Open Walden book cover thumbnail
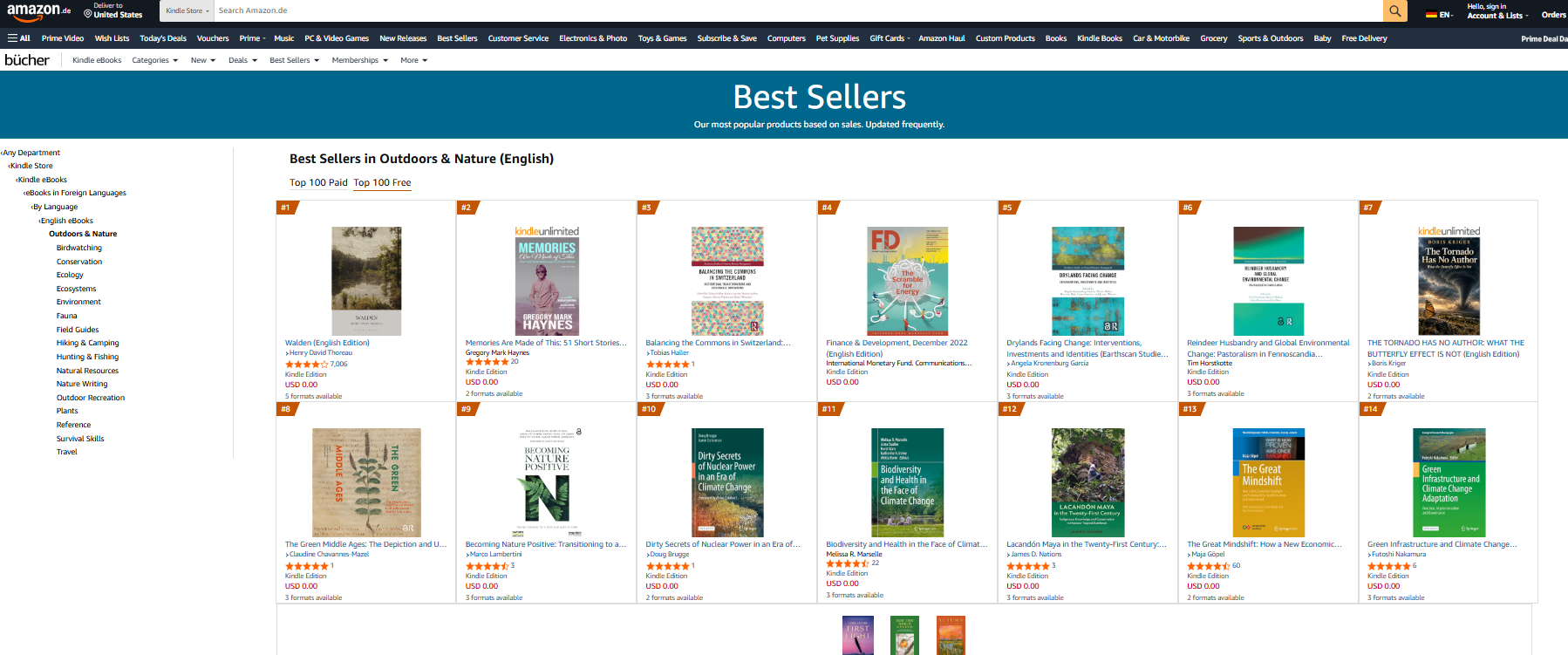 pos(366,281)
